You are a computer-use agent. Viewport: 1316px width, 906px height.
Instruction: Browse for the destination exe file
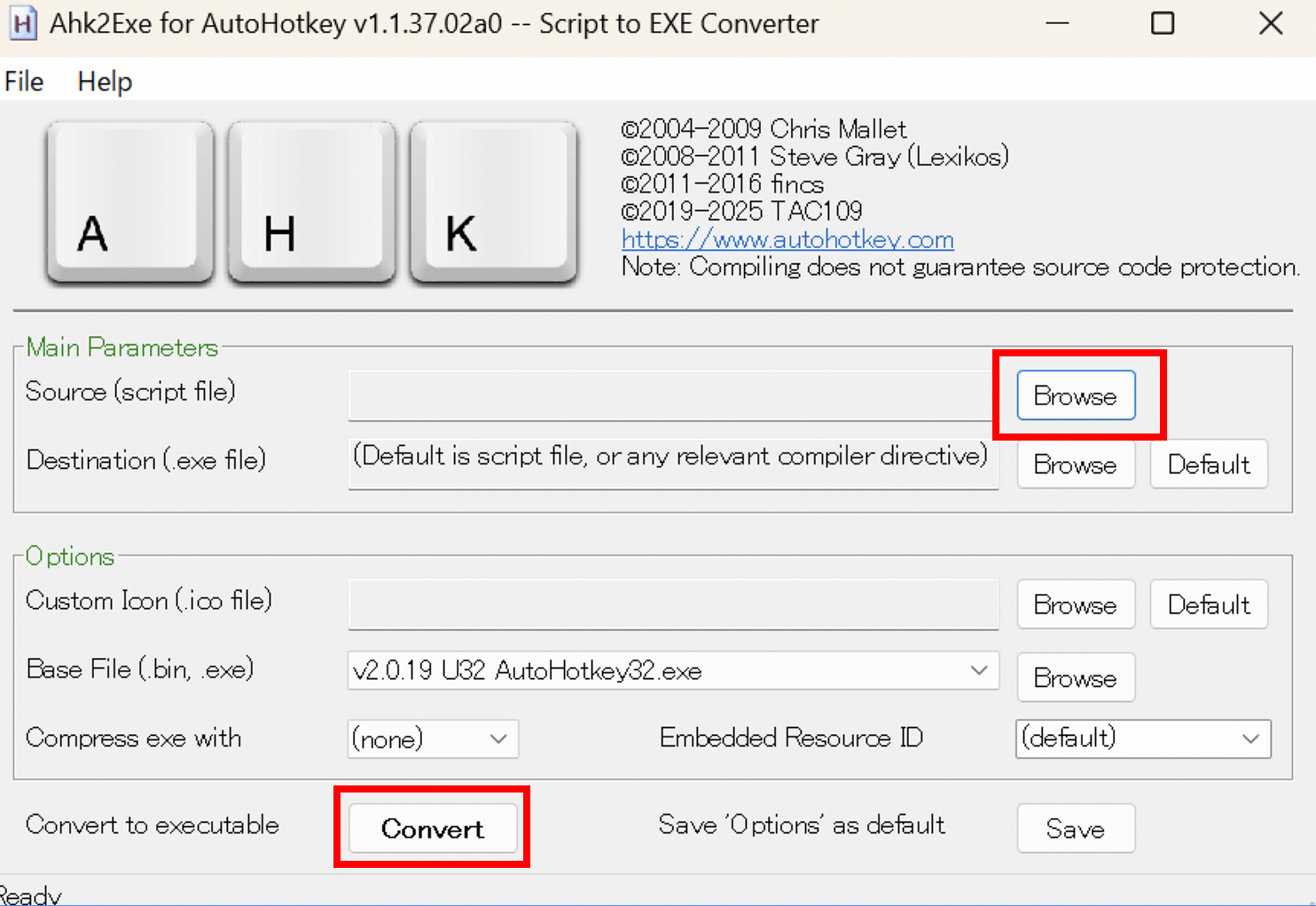(1076, 465)
